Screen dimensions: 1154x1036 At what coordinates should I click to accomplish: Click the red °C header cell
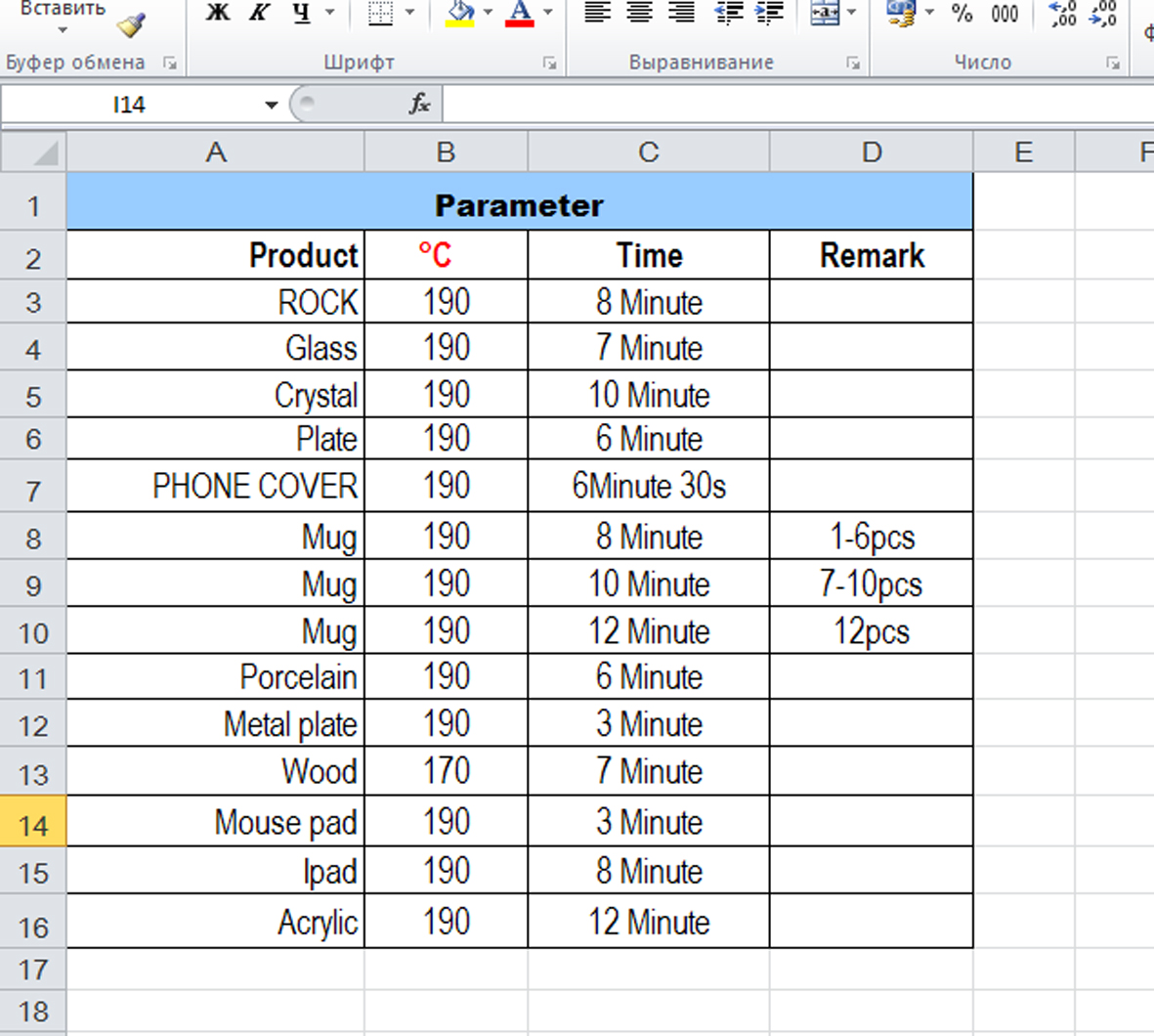click(446, 255)
